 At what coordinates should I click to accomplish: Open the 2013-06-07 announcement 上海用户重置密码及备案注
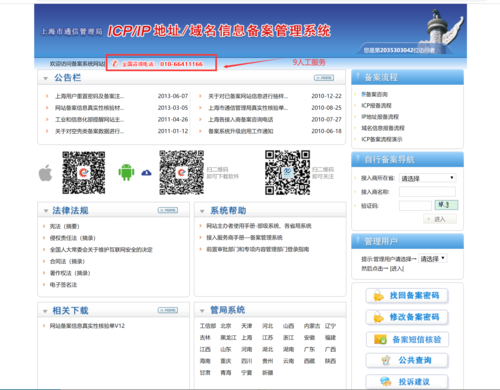(x=89, y=96)
